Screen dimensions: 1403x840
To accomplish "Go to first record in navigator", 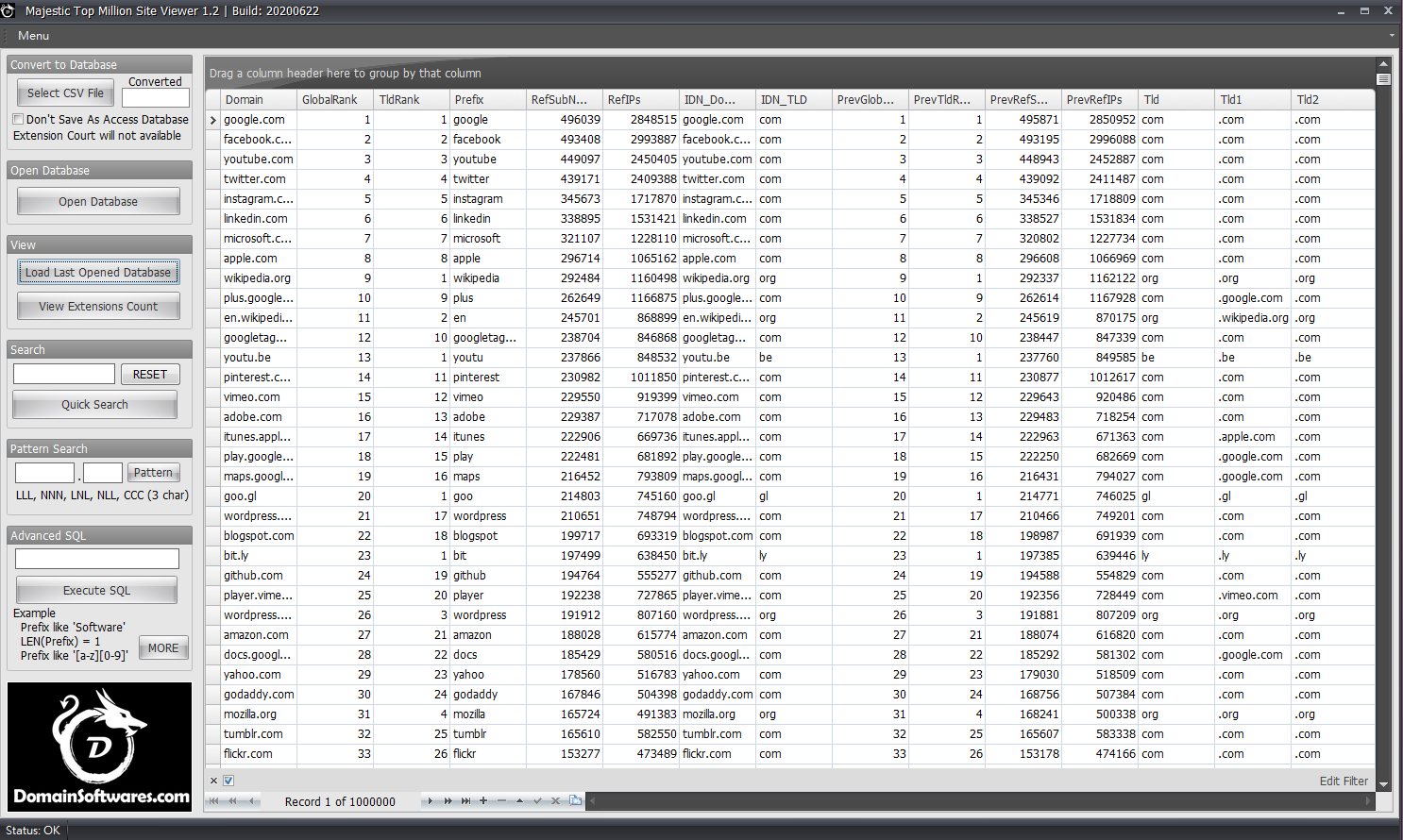I will point(214,801).
